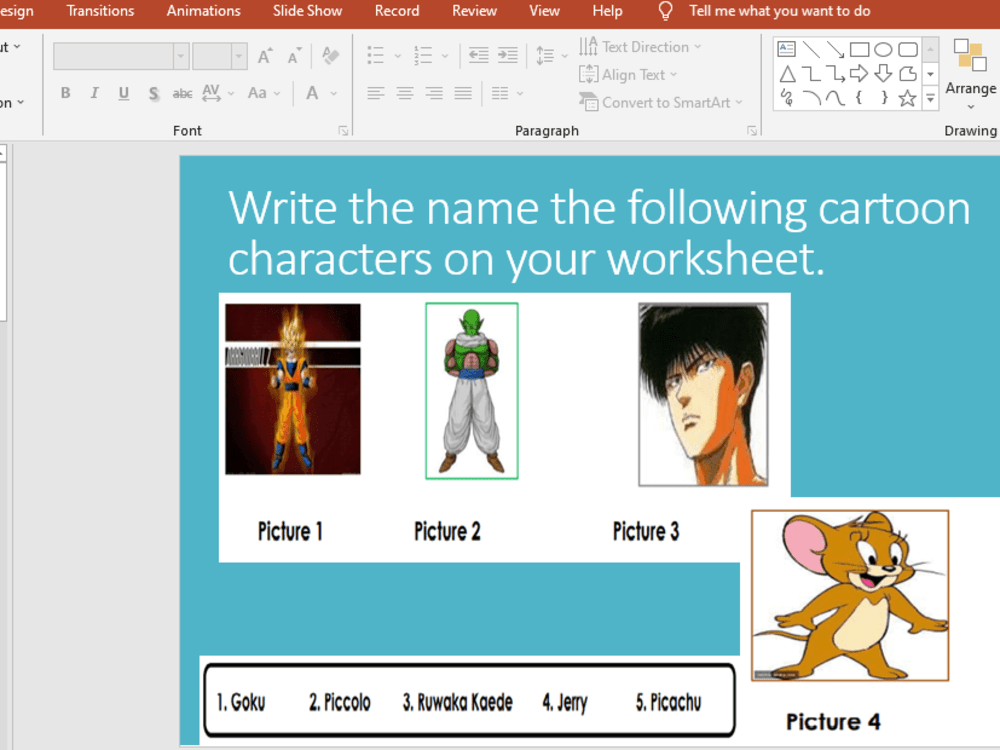1000x750 pixels.
Task: Click the Numbering list icon
Action: tap(423, 55)
